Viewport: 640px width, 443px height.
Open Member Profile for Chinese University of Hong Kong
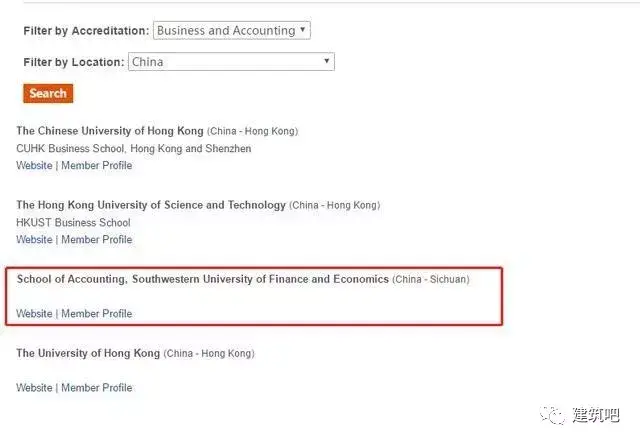pyautogui.click(x=97, y=166)
